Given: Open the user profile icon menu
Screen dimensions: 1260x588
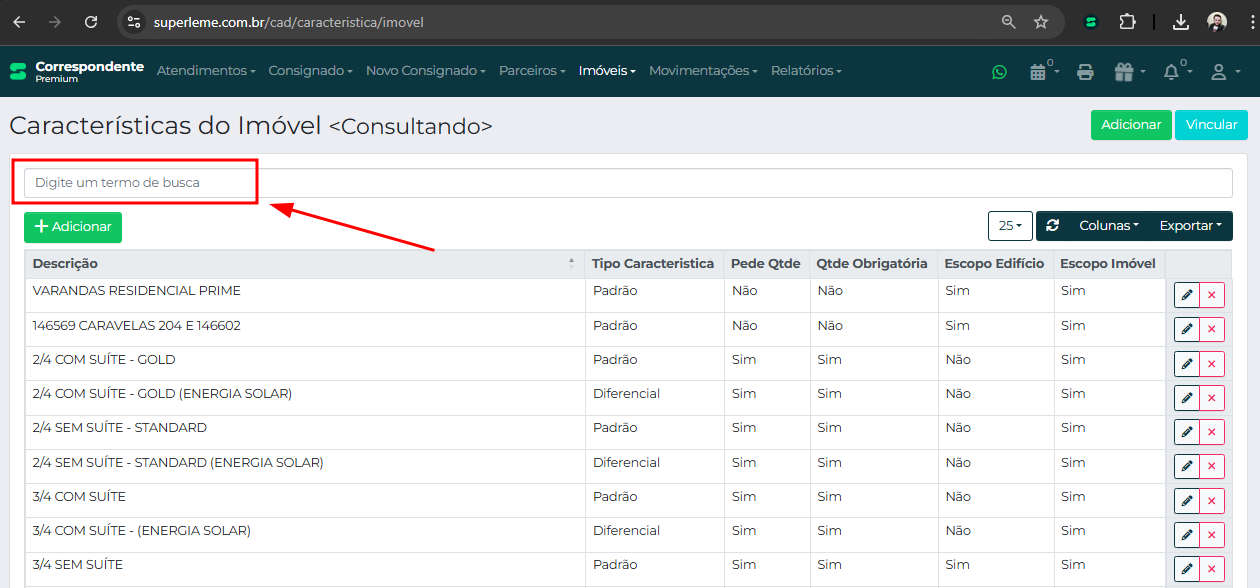Looking at the screenshot, I should point(1219,72).
